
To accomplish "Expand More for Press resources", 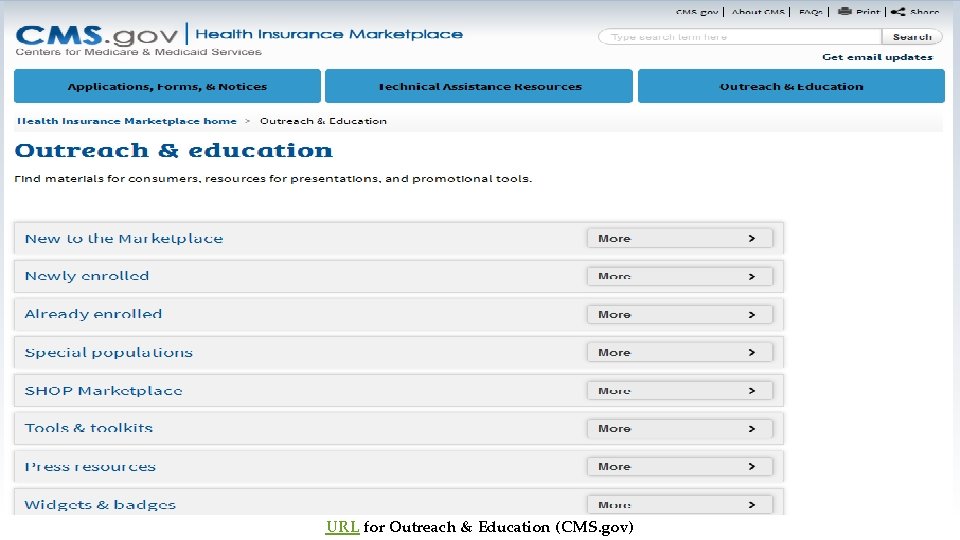I will (x=680, y=467).
